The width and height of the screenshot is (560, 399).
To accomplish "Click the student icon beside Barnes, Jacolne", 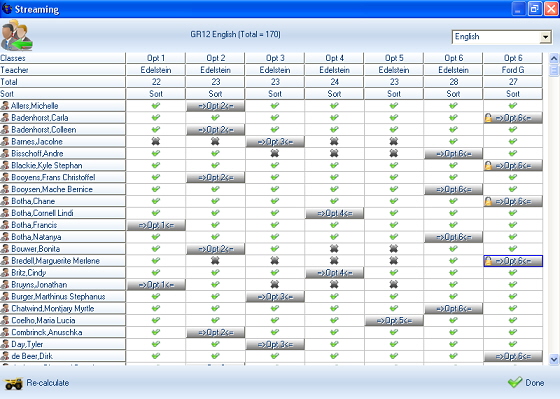I will (x=5, y=141).
